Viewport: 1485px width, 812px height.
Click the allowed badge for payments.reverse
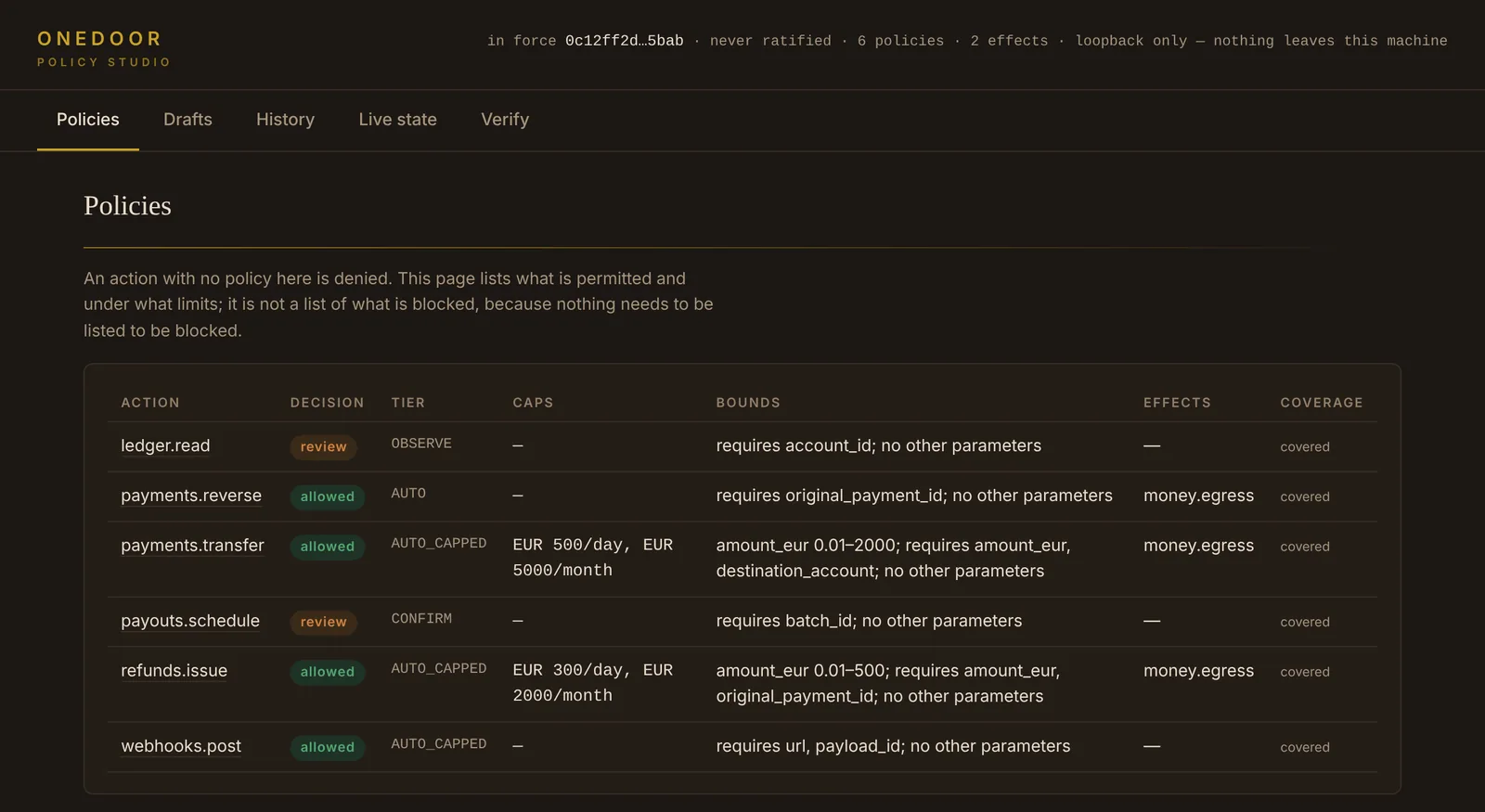pos(328,497)
